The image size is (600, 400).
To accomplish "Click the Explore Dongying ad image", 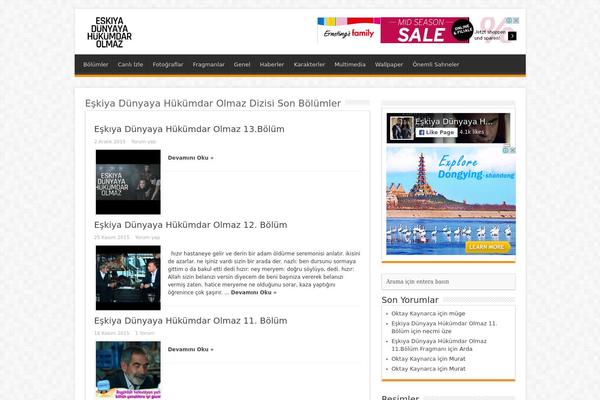I will 451,200.
